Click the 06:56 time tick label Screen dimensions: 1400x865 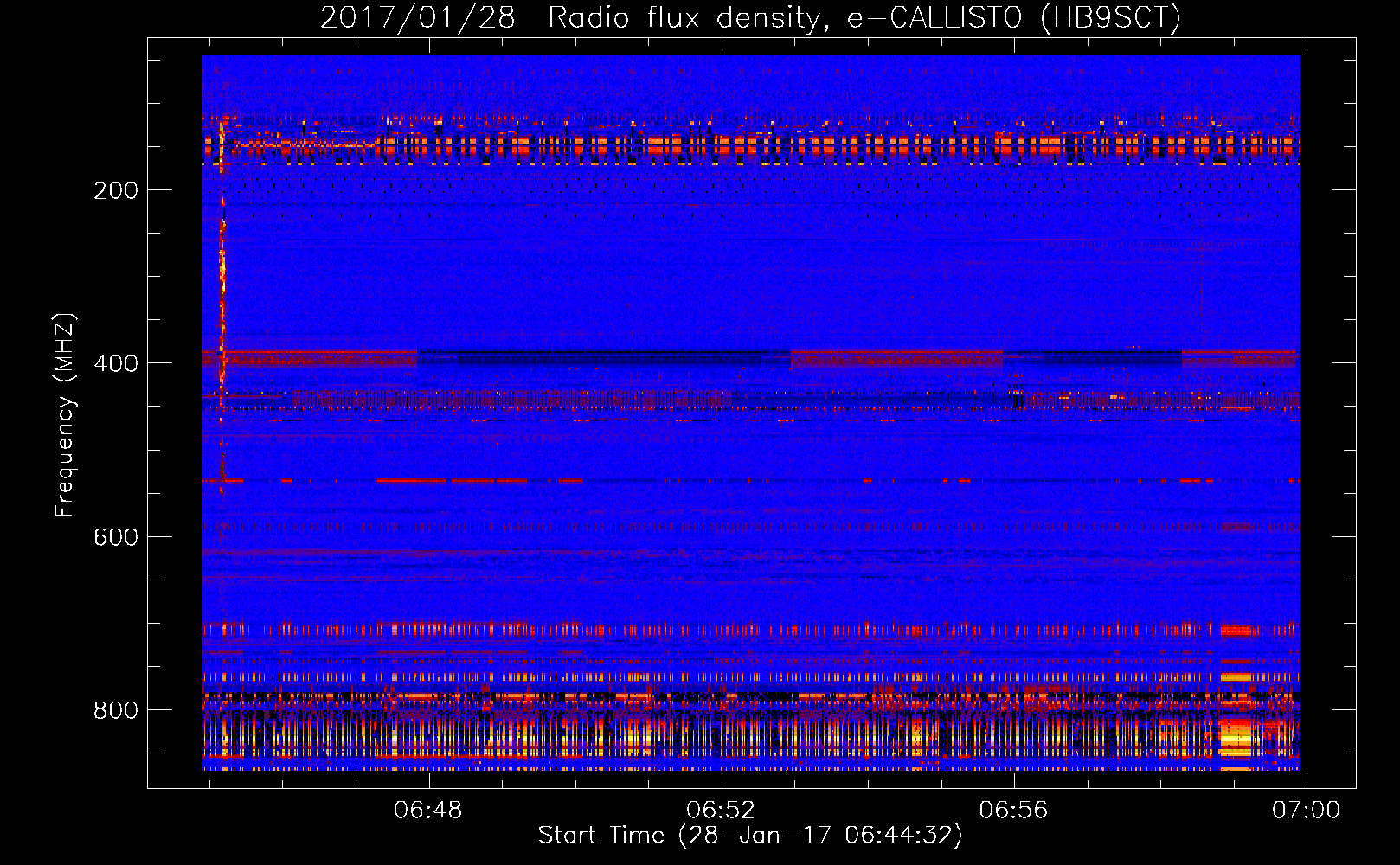pyautogui.click(x=1013, y=811)
